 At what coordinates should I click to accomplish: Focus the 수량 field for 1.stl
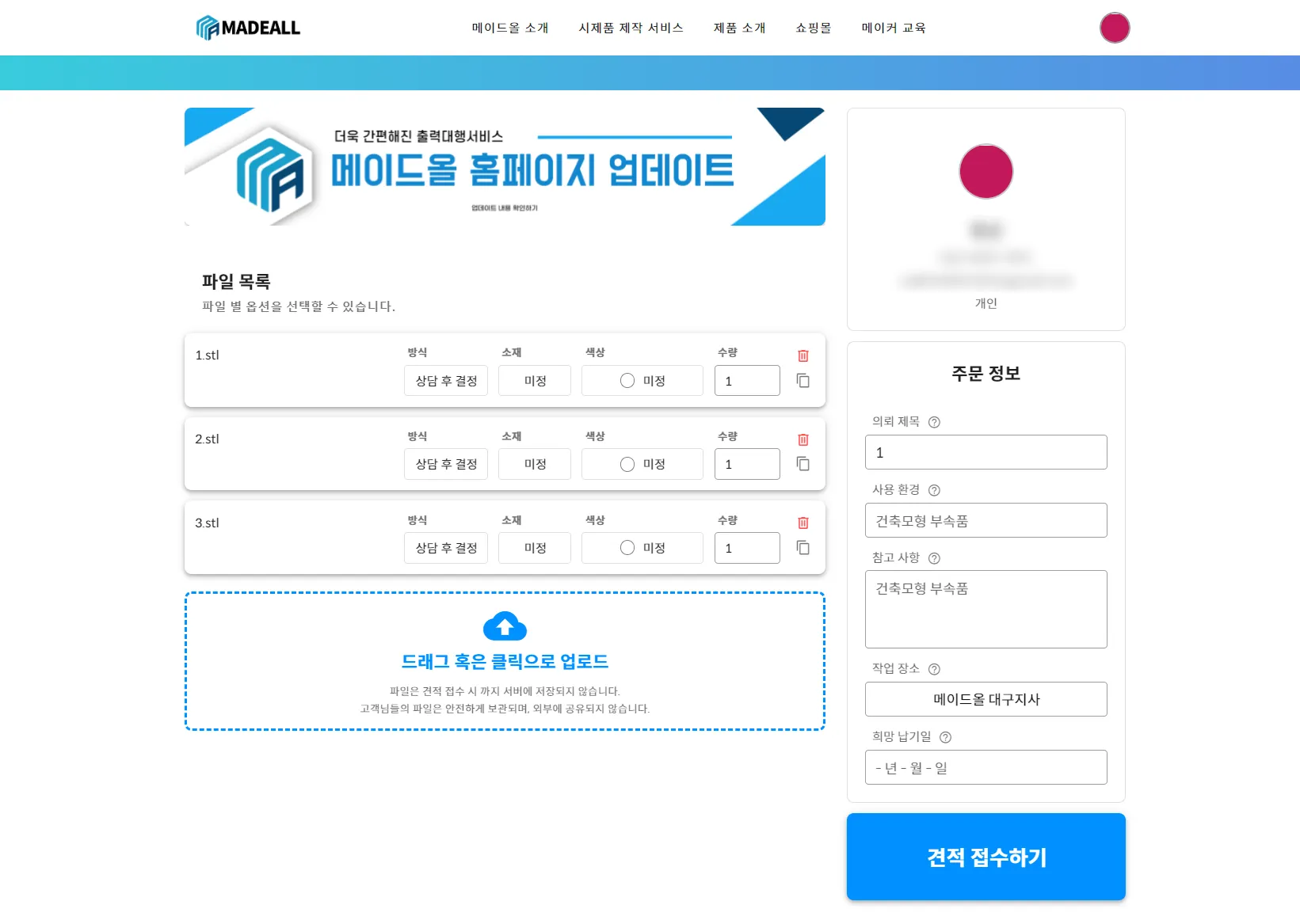(x=747, y=381)
